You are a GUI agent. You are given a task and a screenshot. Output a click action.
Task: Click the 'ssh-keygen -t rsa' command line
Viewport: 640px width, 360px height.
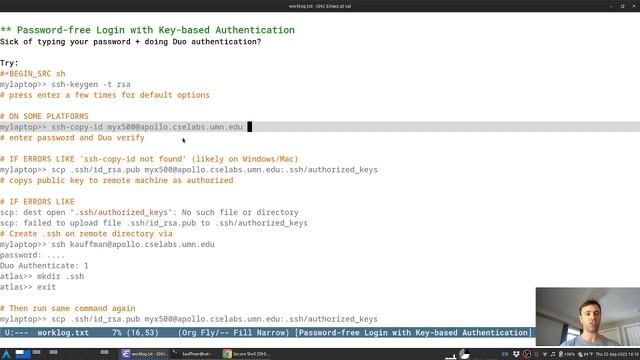point(65,84)
